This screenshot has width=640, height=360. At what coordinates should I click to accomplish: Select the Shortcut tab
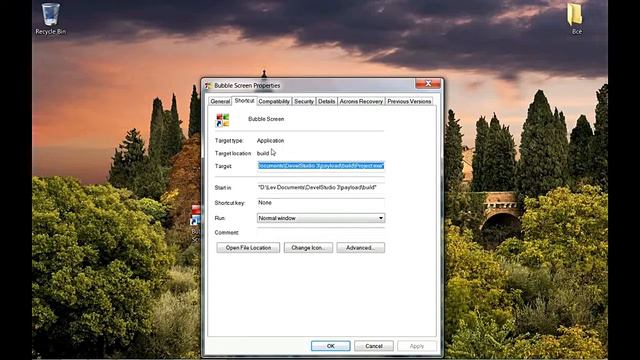[x=244, y=100]
